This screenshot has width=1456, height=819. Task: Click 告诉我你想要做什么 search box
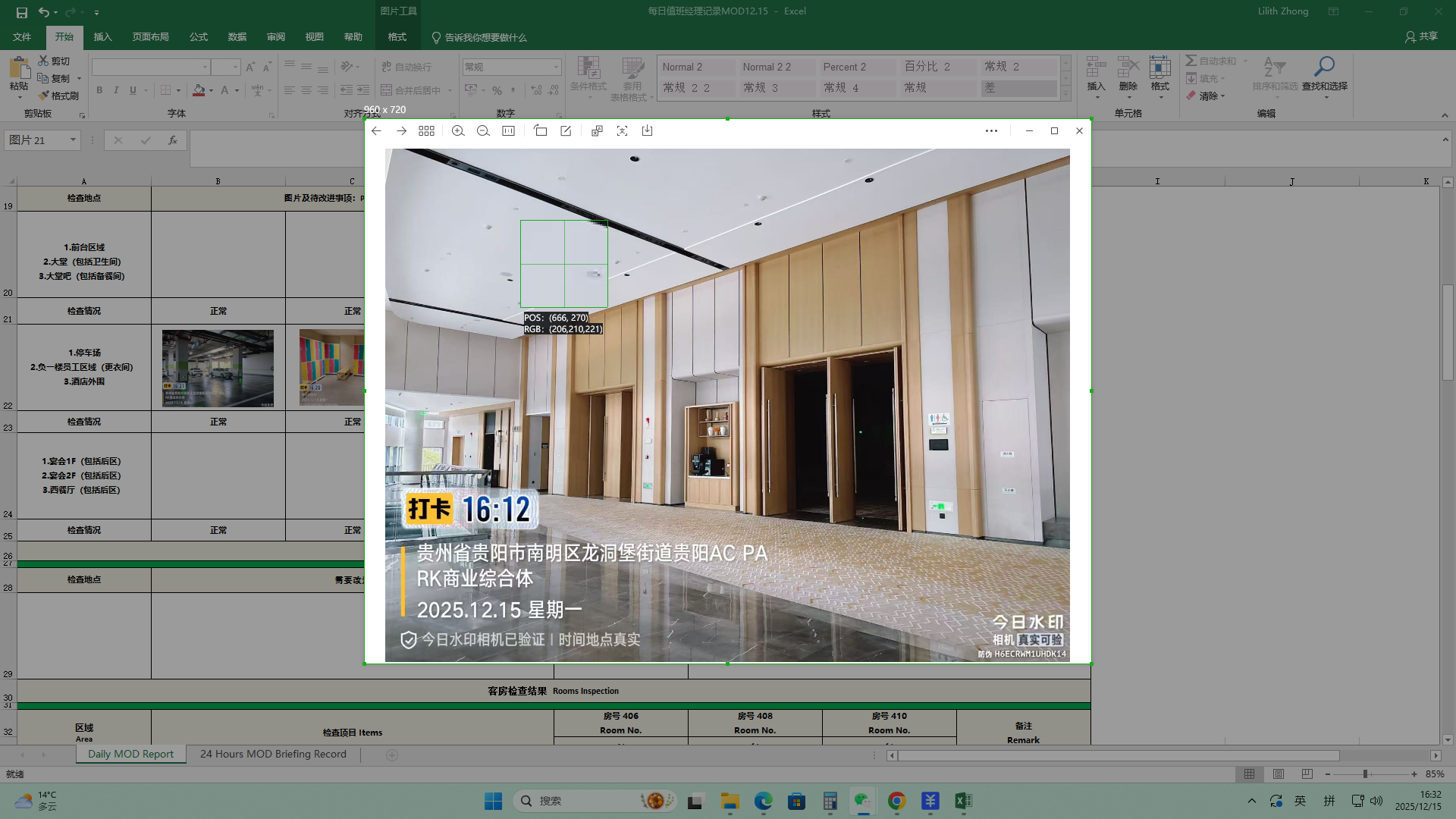click(485, 37)
